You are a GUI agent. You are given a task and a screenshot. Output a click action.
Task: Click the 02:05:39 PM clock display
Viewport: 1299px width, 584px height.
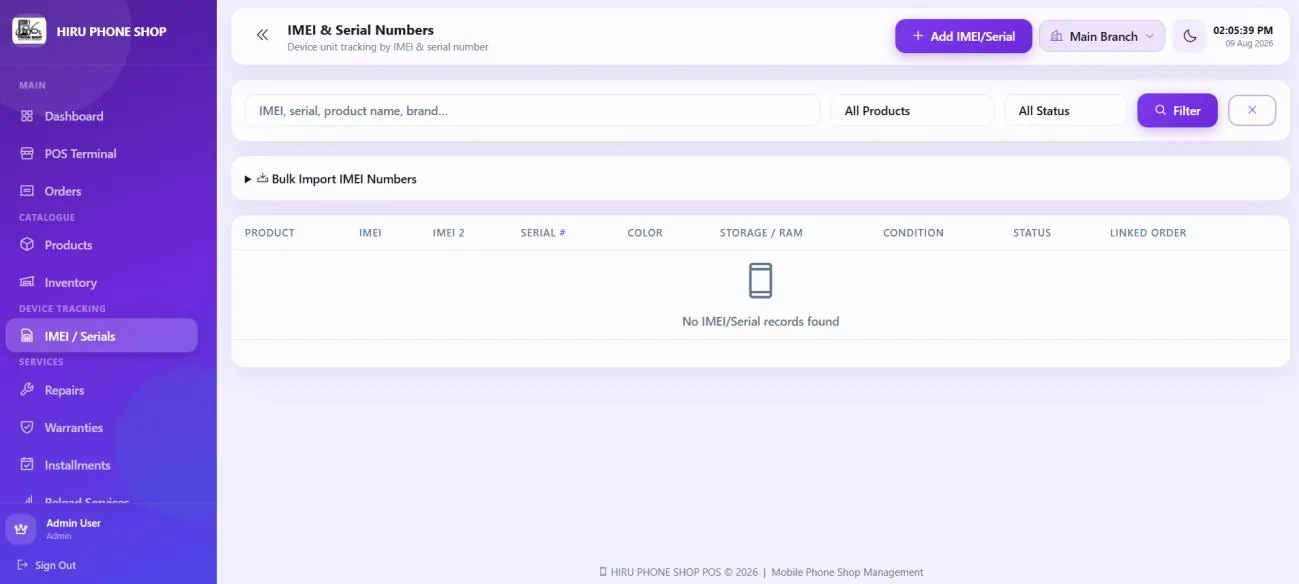(x=1243, y=31)
